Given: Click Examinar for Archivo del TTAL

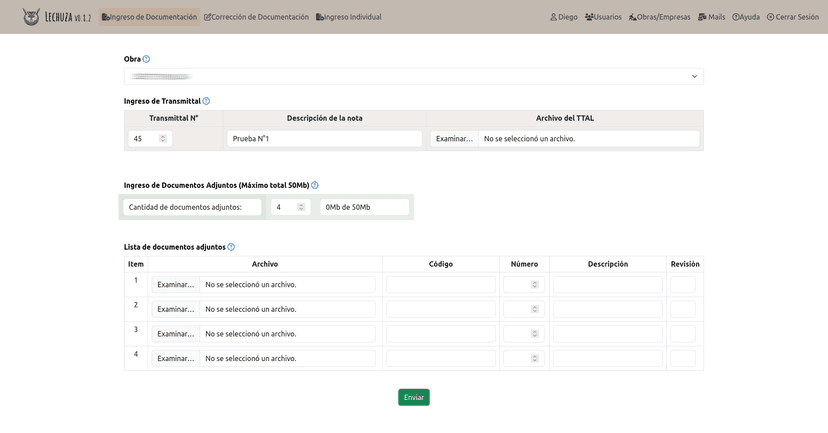Looking at the screenshot, I should 454,139.
